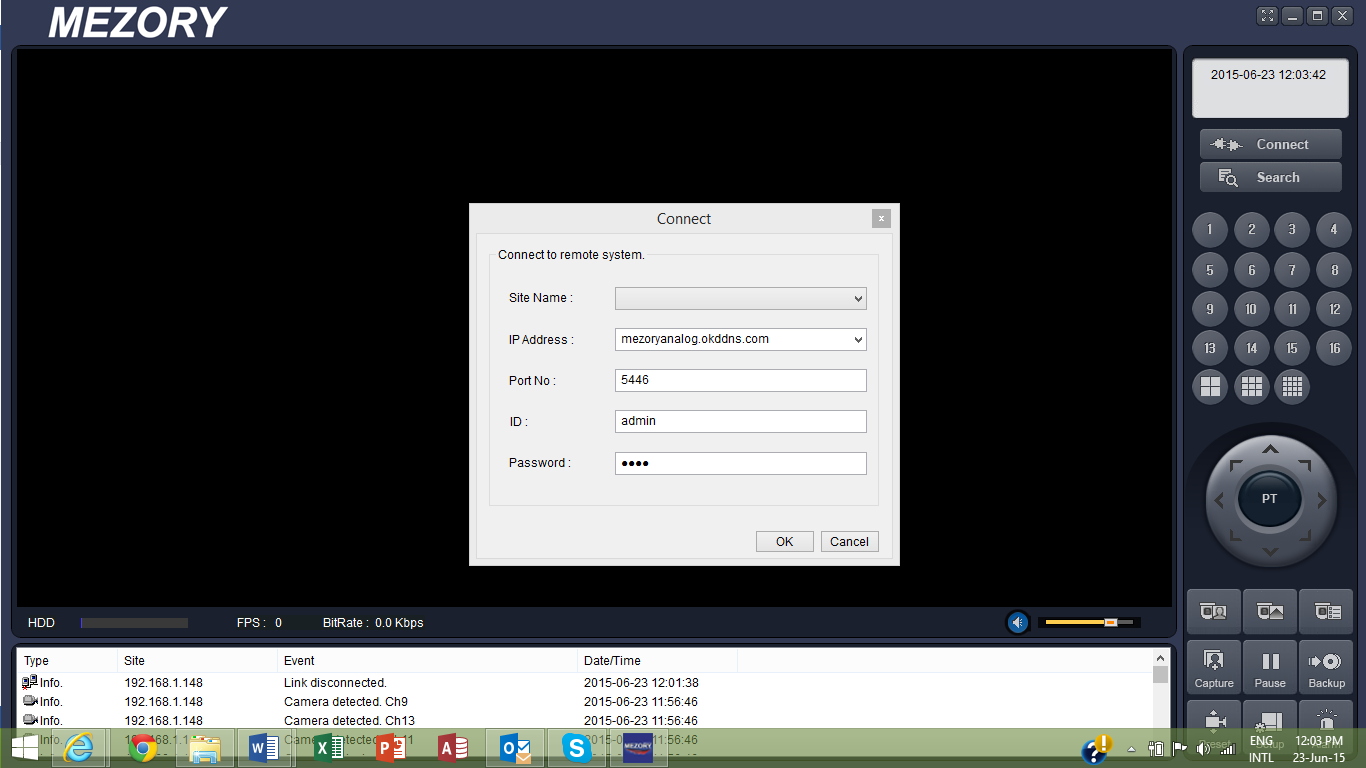Select camera channel 11 button
This screenshot has height=768, width=1366.
coord(1292,309)
